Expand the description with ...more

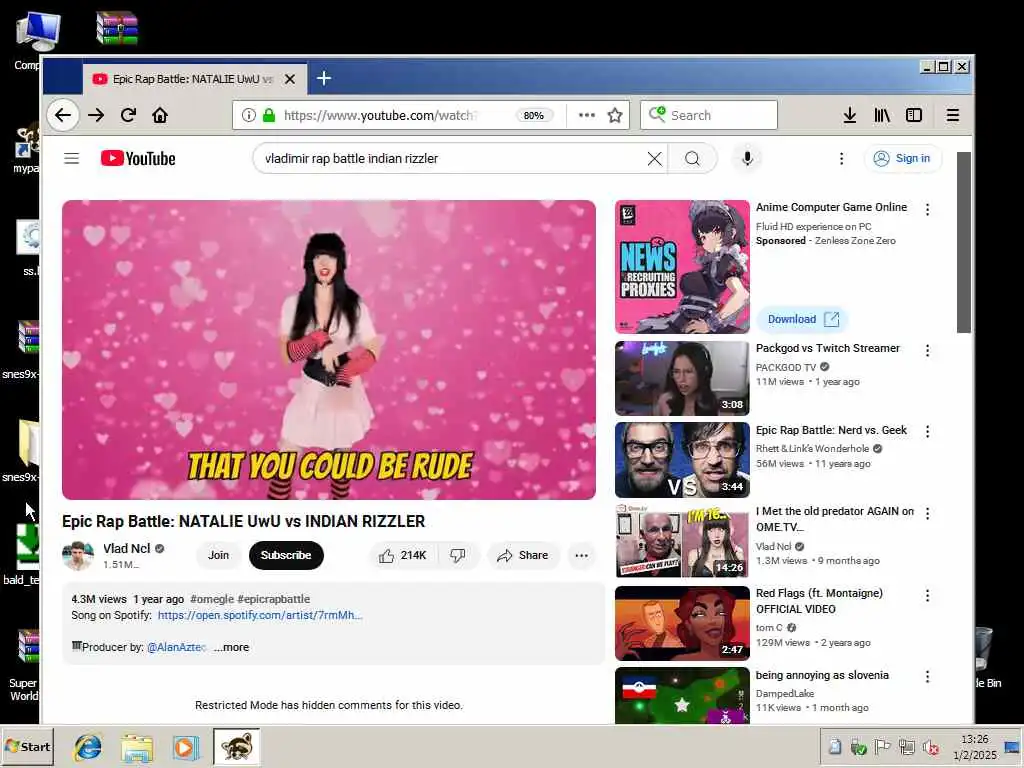tap(231, 647)
